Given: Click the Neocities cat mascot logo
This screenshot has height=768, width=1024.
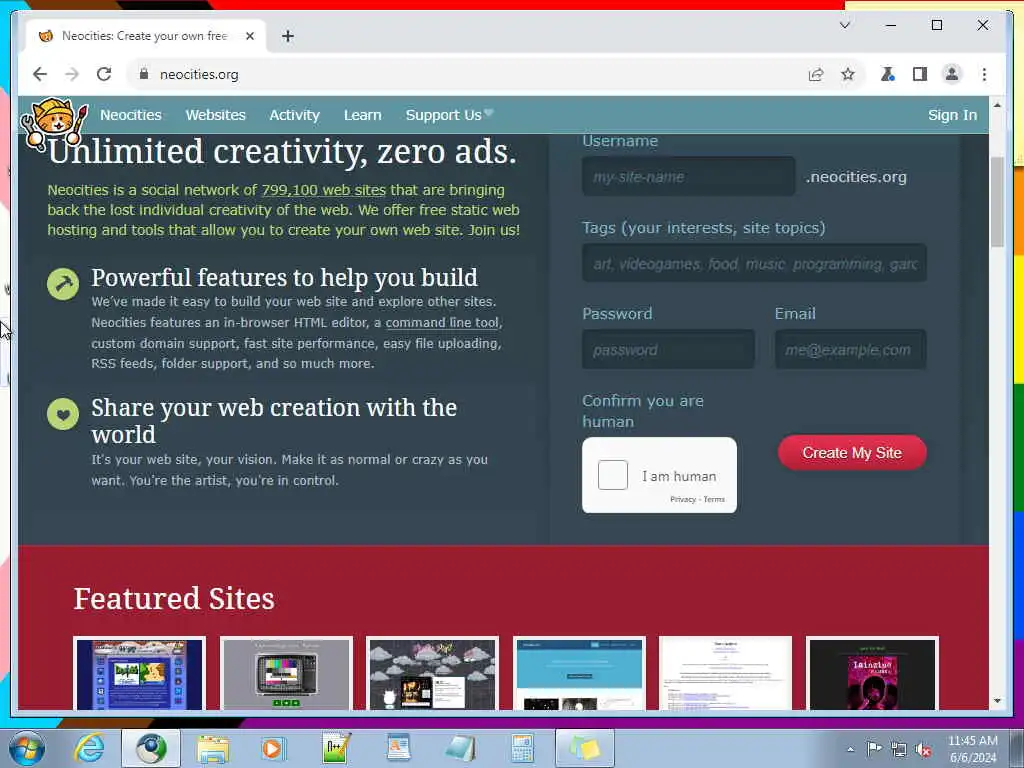Looking at the screenshot, I should pyautogui.click(x=54, y=123).
